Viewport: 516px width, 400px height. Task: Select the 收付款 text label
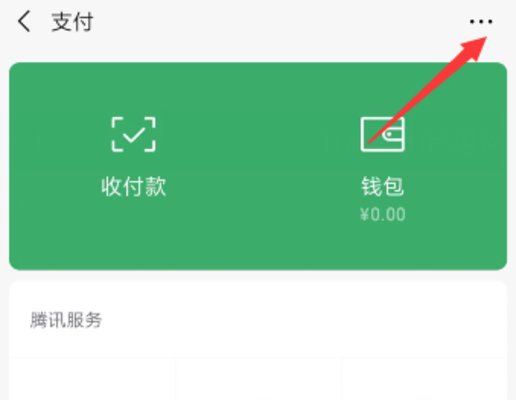(133, 186)
